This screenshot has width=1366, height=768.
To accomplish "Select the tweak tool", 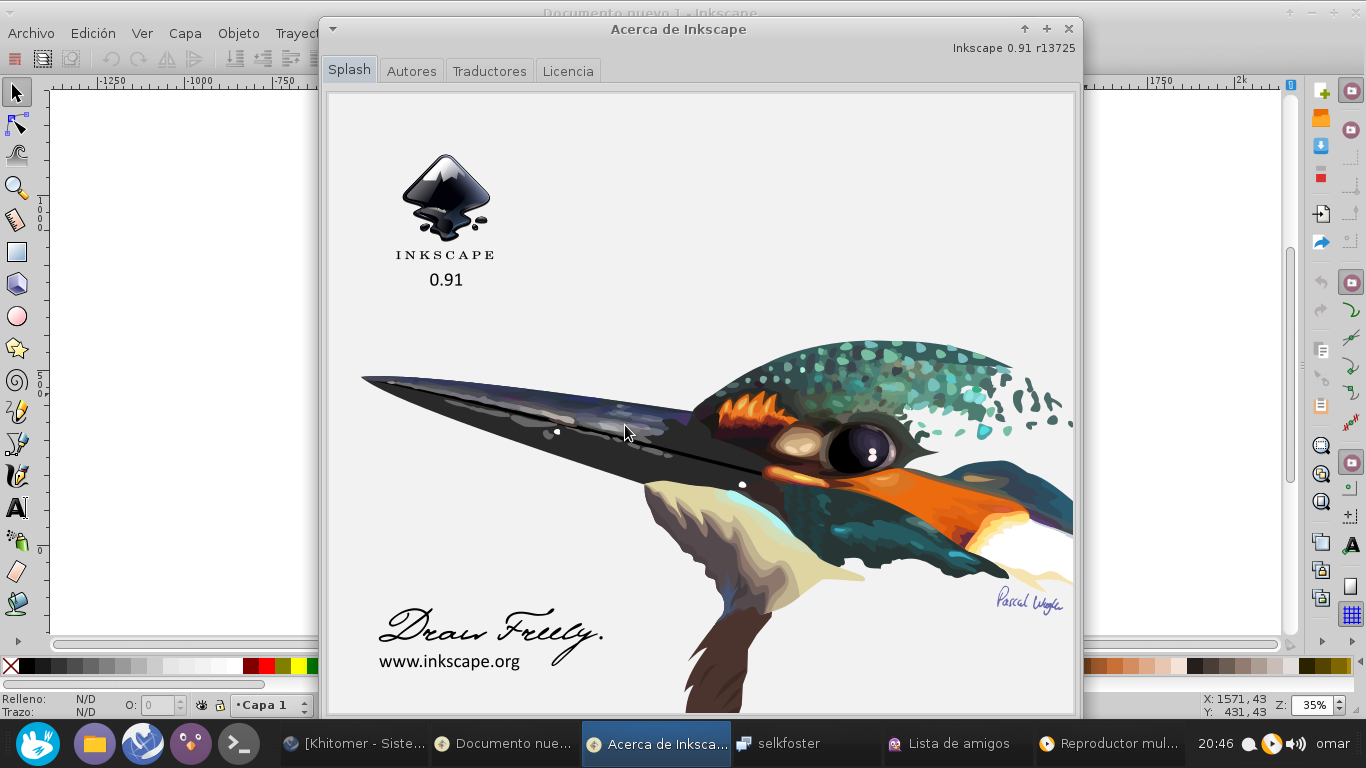I will click(x=16, y=156).
